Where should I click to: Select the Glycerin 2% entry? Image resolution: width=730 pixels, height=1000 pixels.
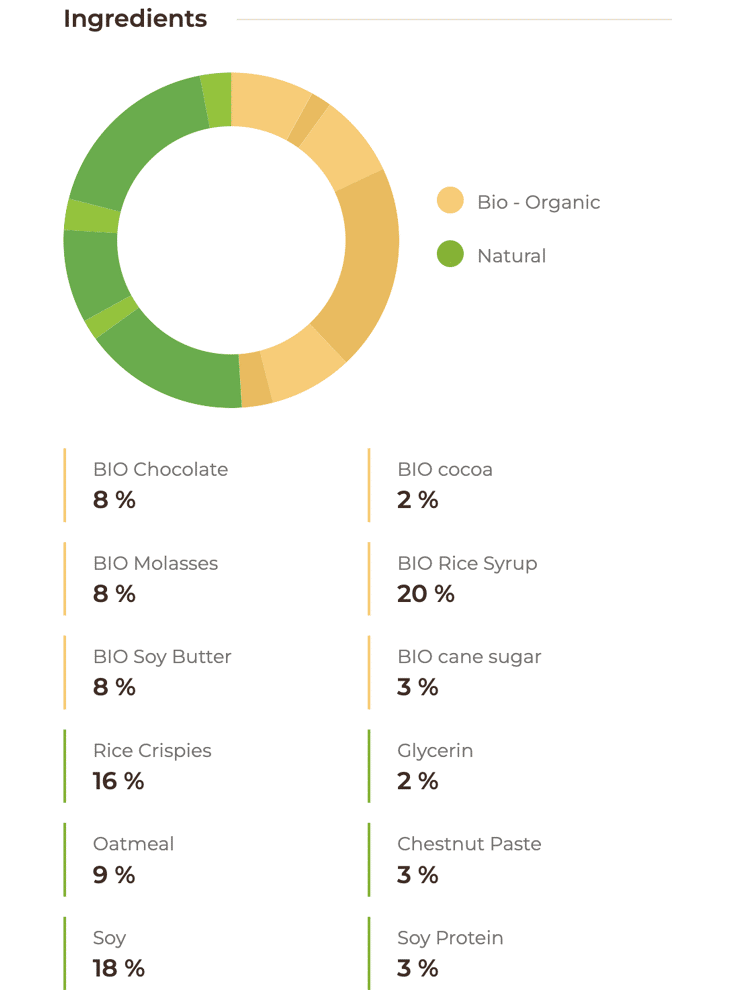click(x=435, y=766)
